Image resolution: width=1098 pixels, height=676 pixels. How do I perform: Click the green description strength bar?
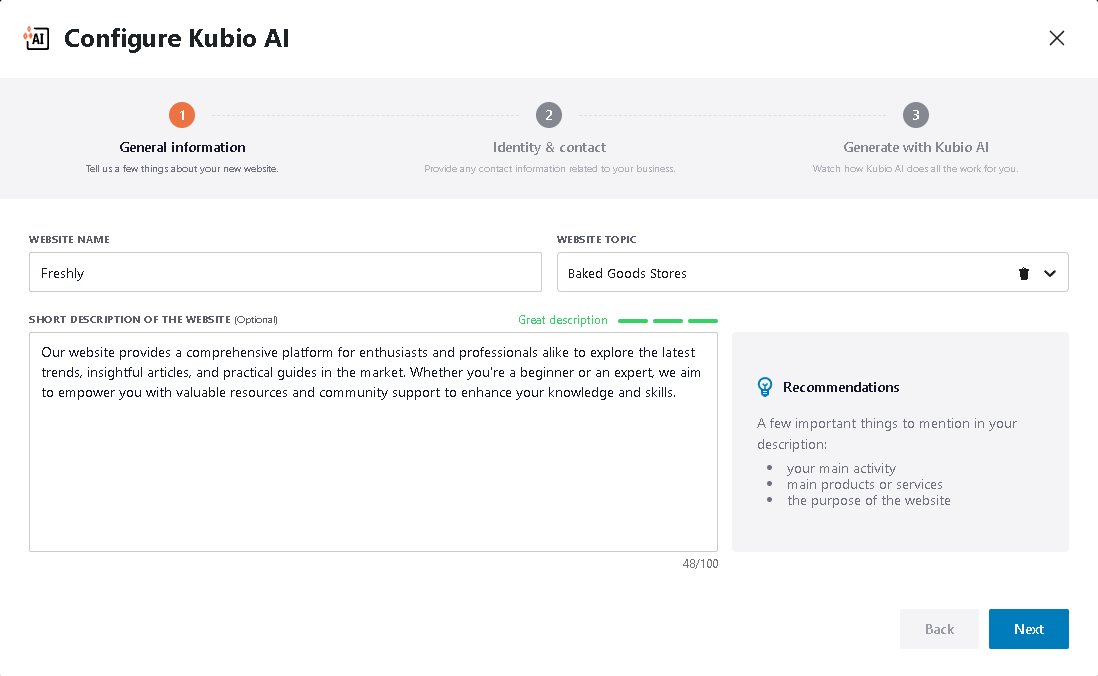(668, 321)
